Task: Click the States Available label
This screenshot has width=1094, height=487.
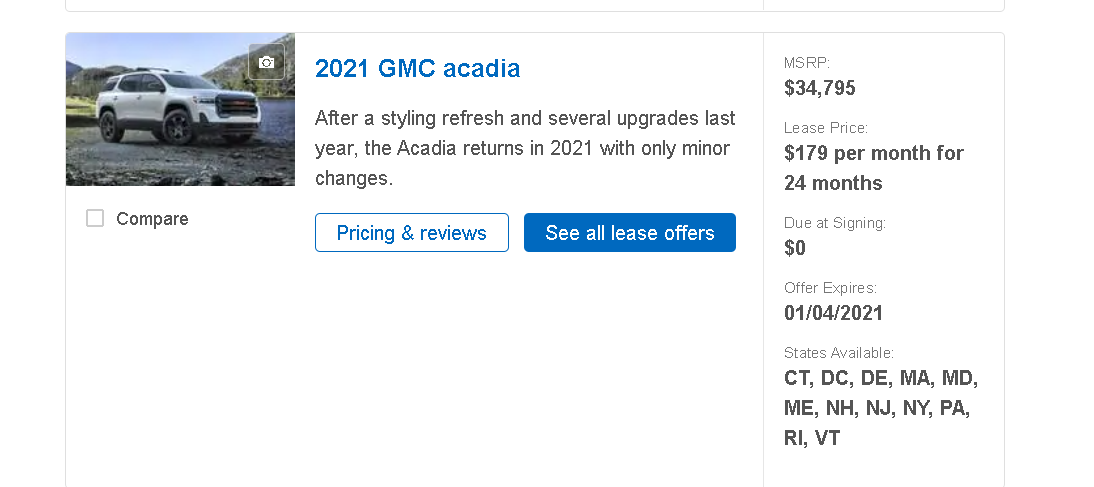Action: click(839, 353)
